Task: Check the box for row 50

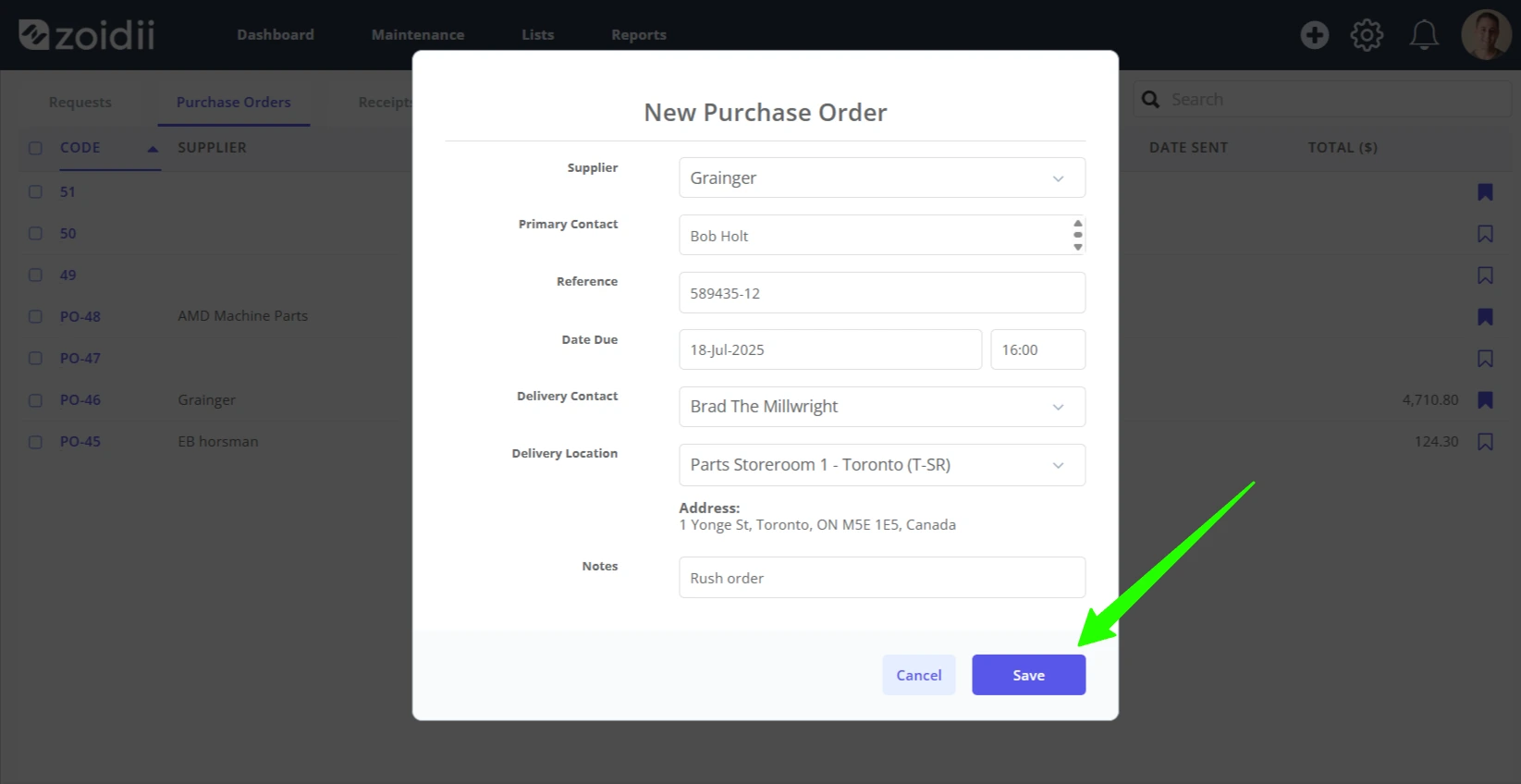Action: point(35,234)
